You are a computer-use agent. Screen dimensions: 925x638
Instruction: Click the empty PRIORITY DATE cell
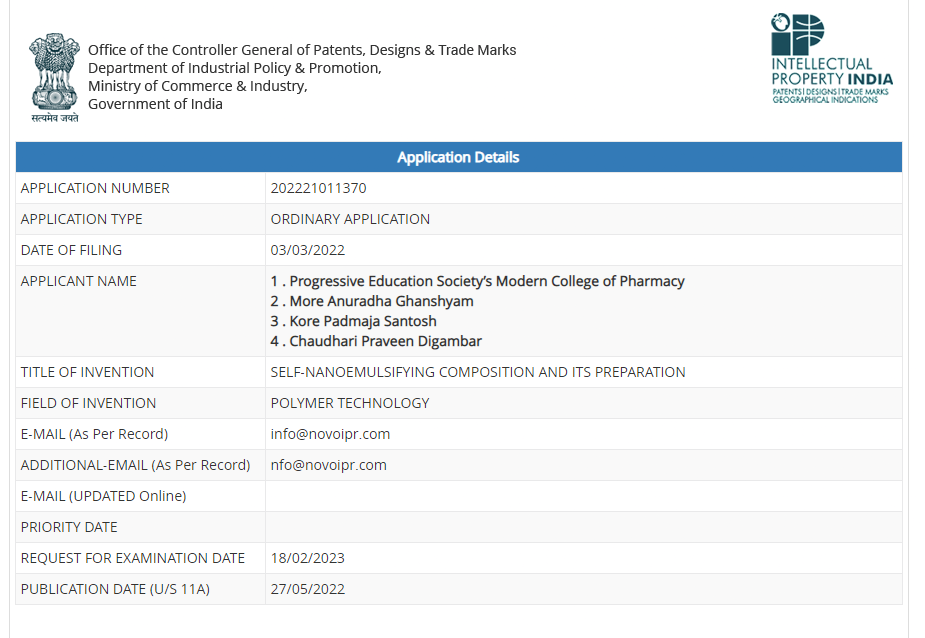(x=583, y=527)
